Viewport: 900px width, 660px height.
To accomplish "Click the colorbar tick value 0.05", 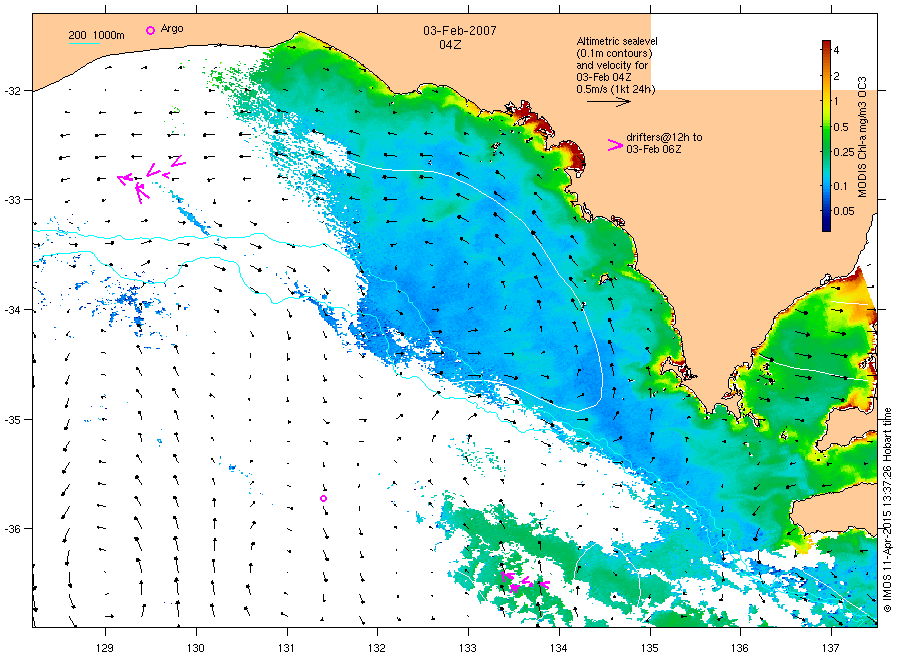I will pos(844,211).
